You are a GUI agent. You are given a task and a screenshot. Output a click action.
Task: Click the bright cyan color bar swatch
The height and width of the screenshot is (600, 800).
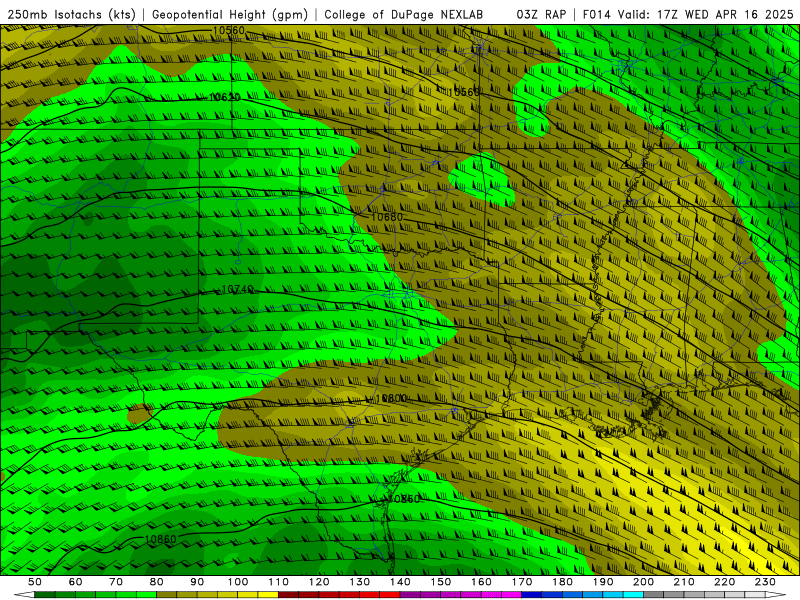tap(633, 595)
